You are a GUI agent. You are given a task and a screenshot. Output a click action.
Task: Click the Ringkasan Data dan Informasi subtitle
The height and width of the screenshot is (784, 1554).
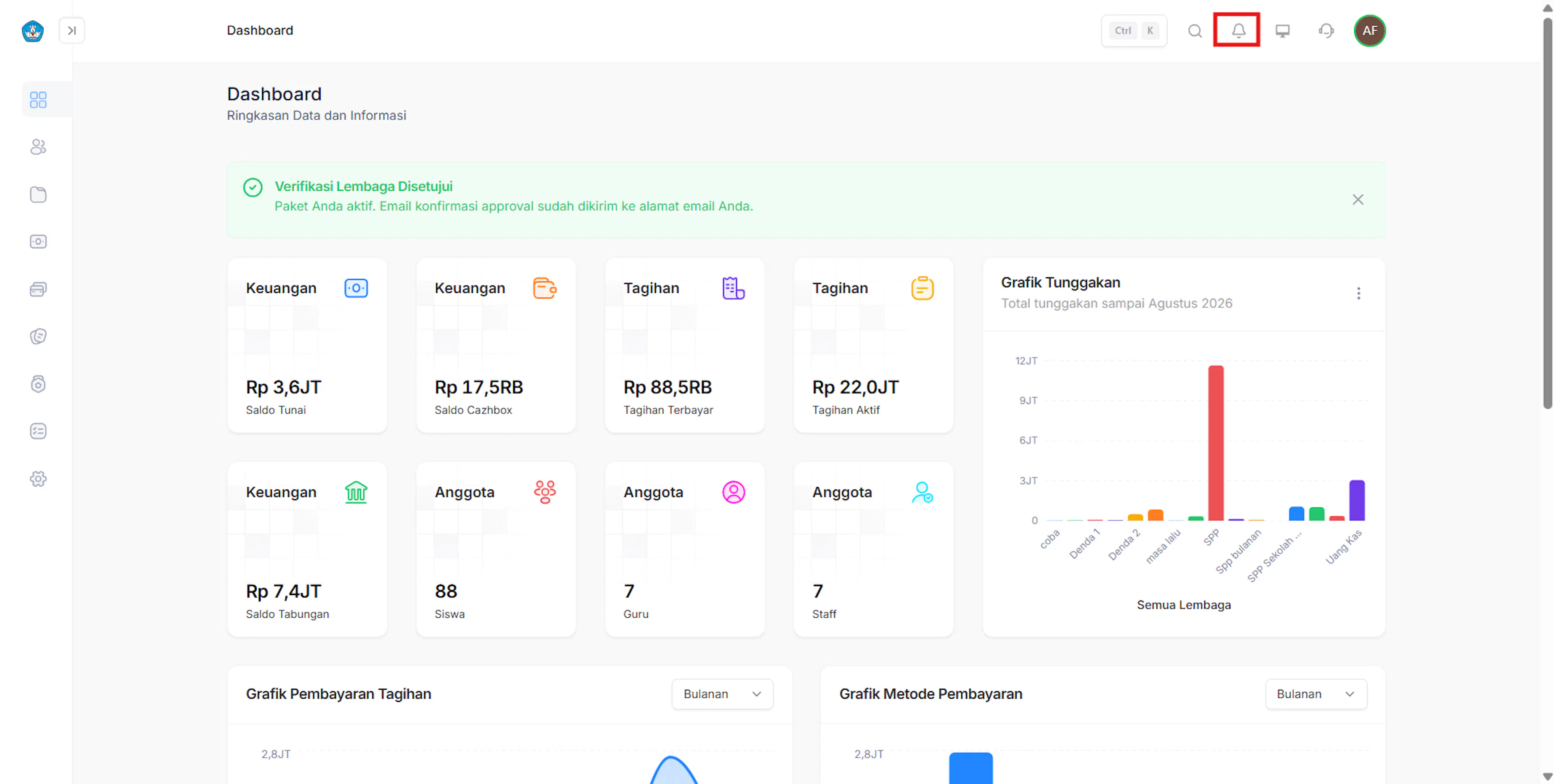[316, 115]
